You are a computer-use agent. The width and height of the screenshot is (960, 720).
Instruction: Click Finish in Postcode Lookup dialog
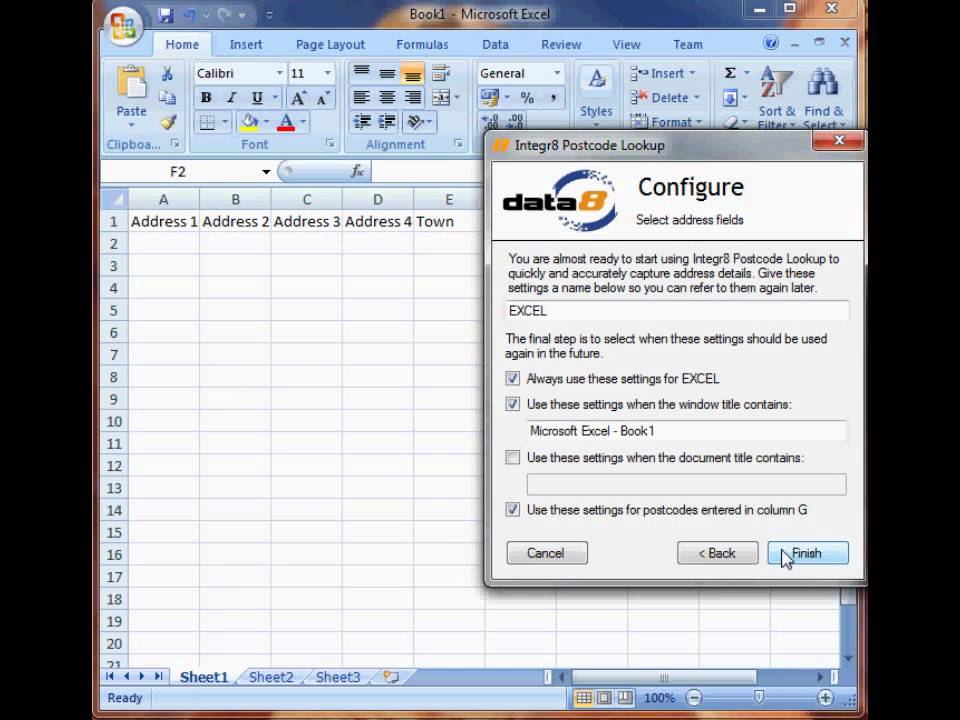[x=808, y=553]
